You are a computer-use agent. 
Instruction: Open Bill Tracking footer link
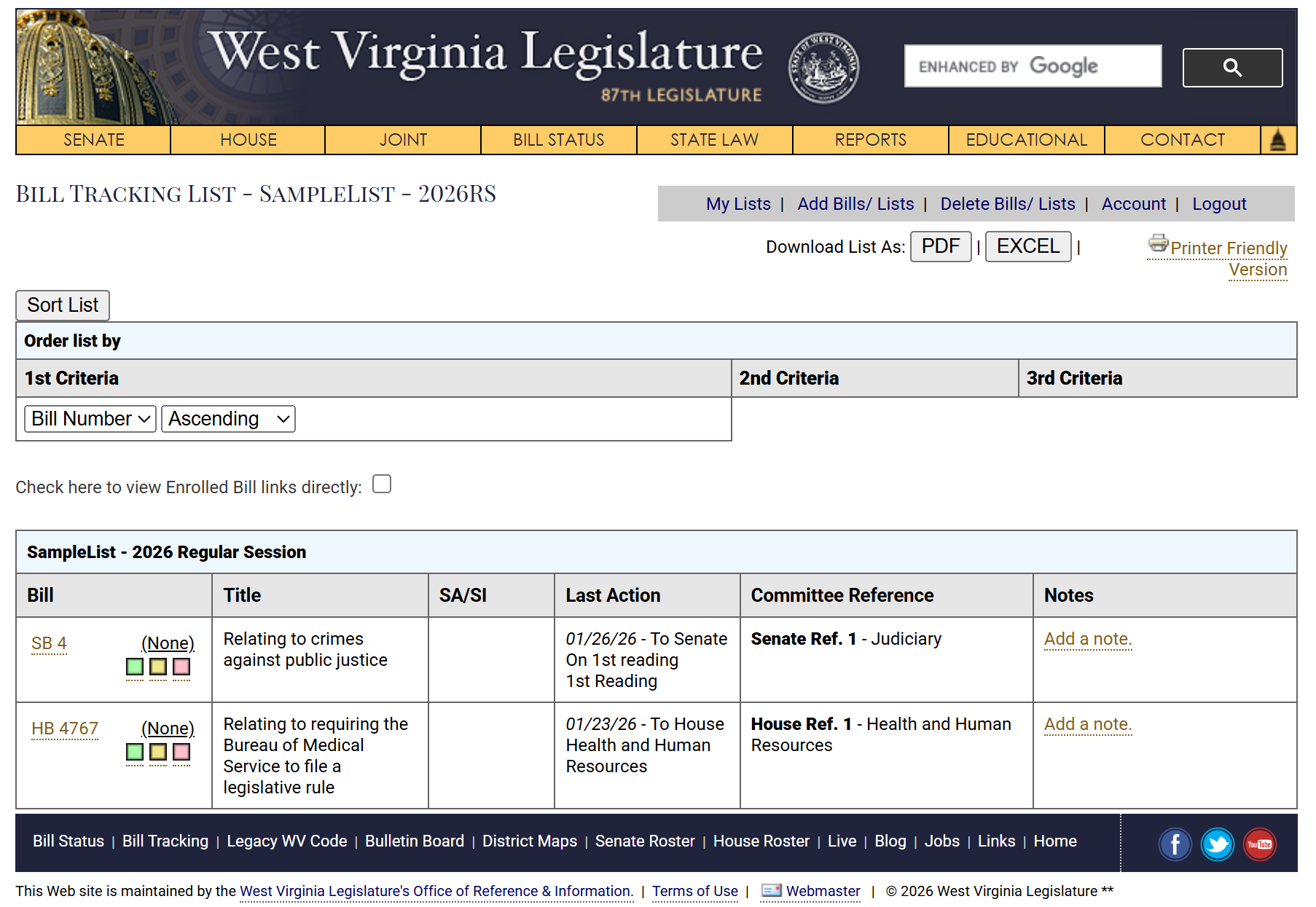pyautogui.click(x=165, y=841)
